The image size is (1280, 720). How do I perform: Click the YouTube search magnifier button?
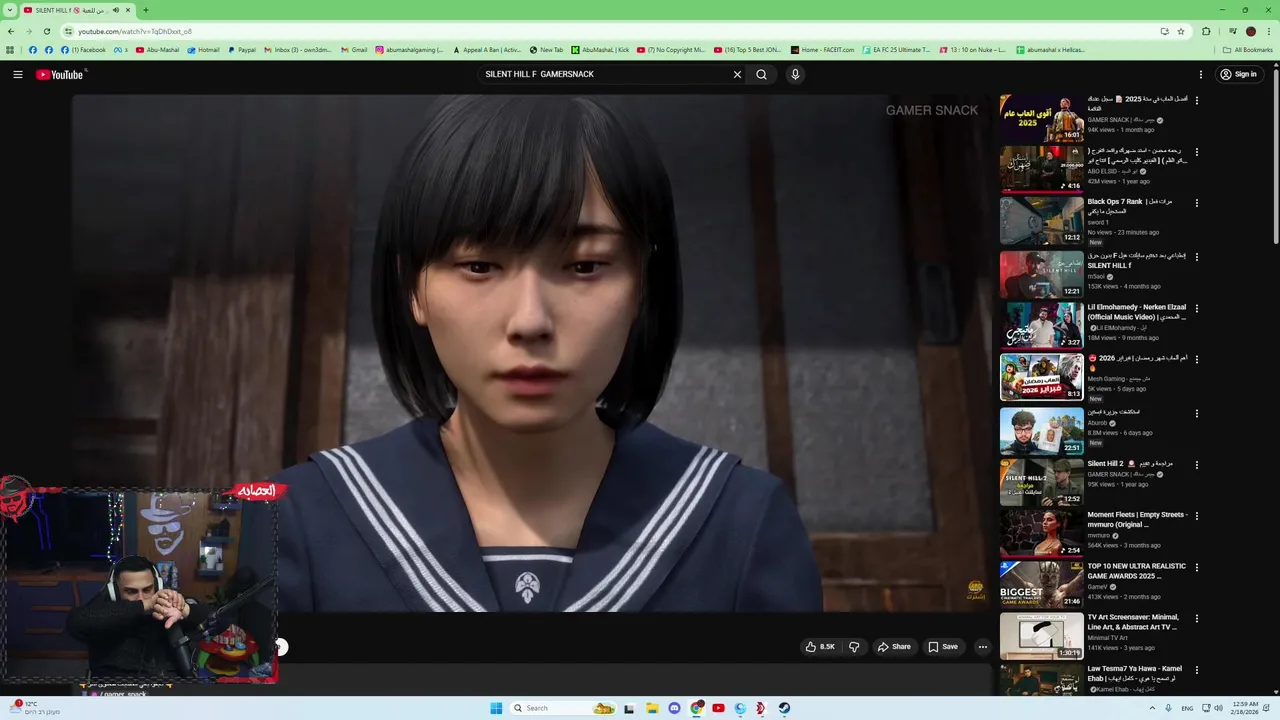tap(761, 75)
